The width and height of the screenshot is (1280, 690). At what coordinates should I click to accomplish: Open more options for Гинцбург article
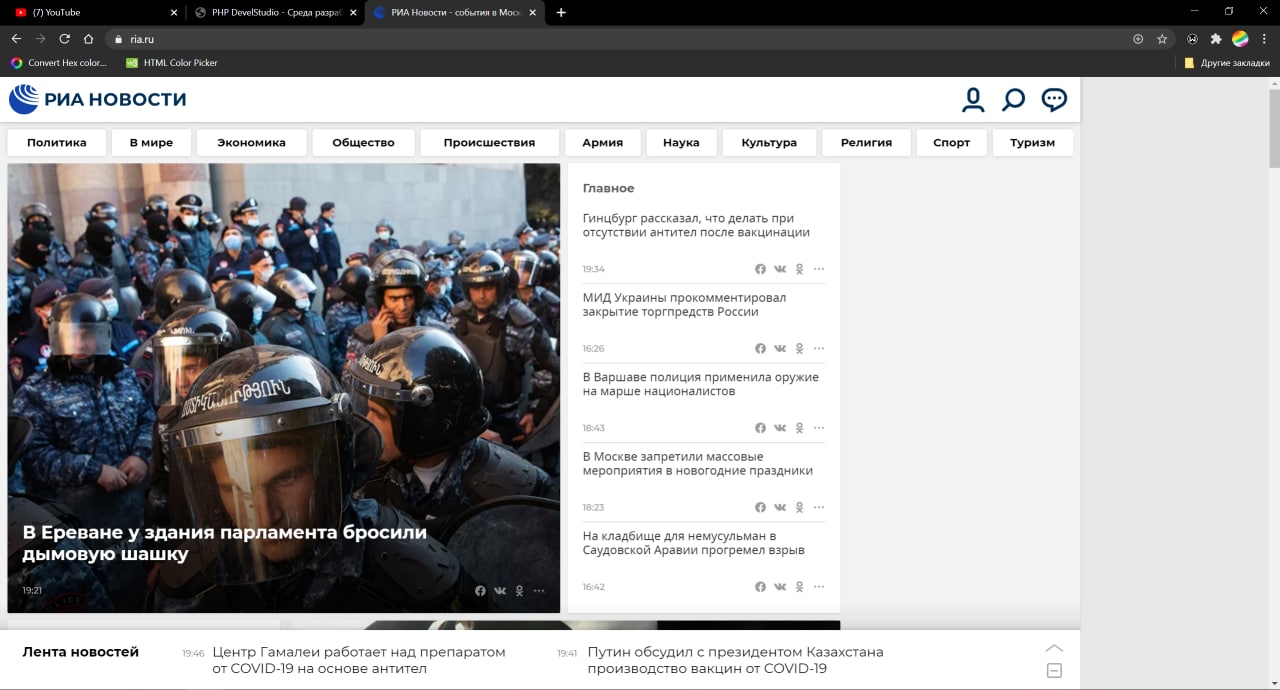819,269
